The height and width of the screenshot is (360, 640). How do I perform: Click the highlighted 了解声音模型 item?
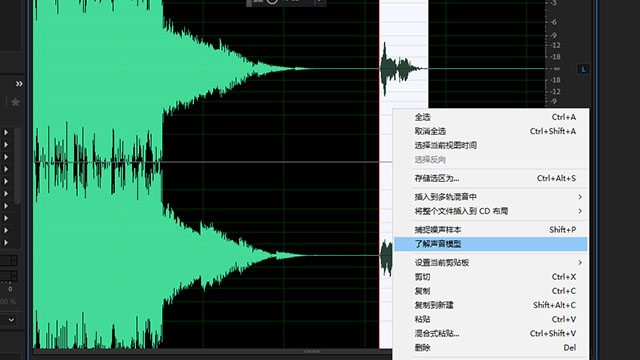coord(491,244)
